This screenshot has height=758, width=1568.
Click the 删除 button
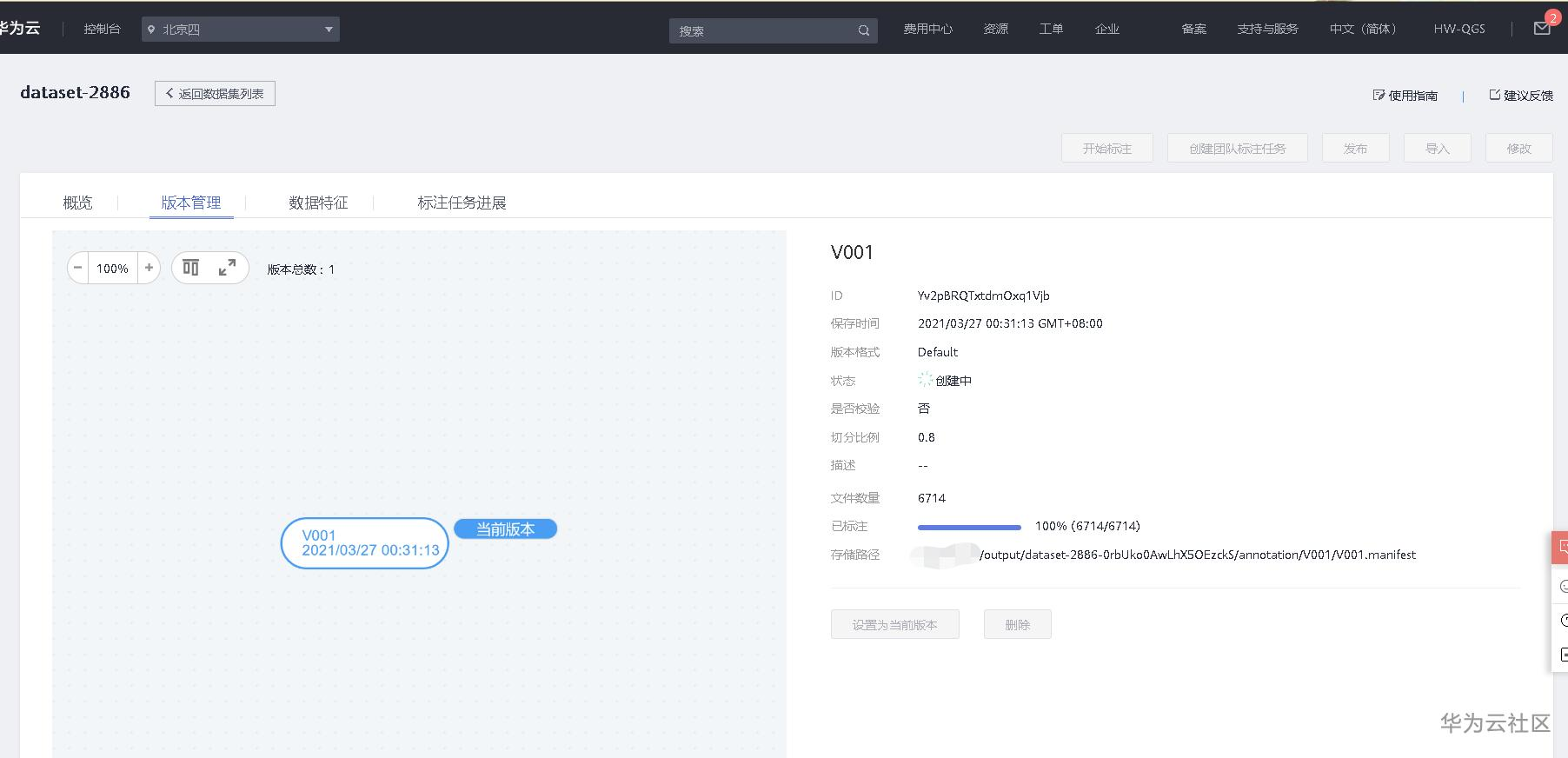pos(1018,624)
